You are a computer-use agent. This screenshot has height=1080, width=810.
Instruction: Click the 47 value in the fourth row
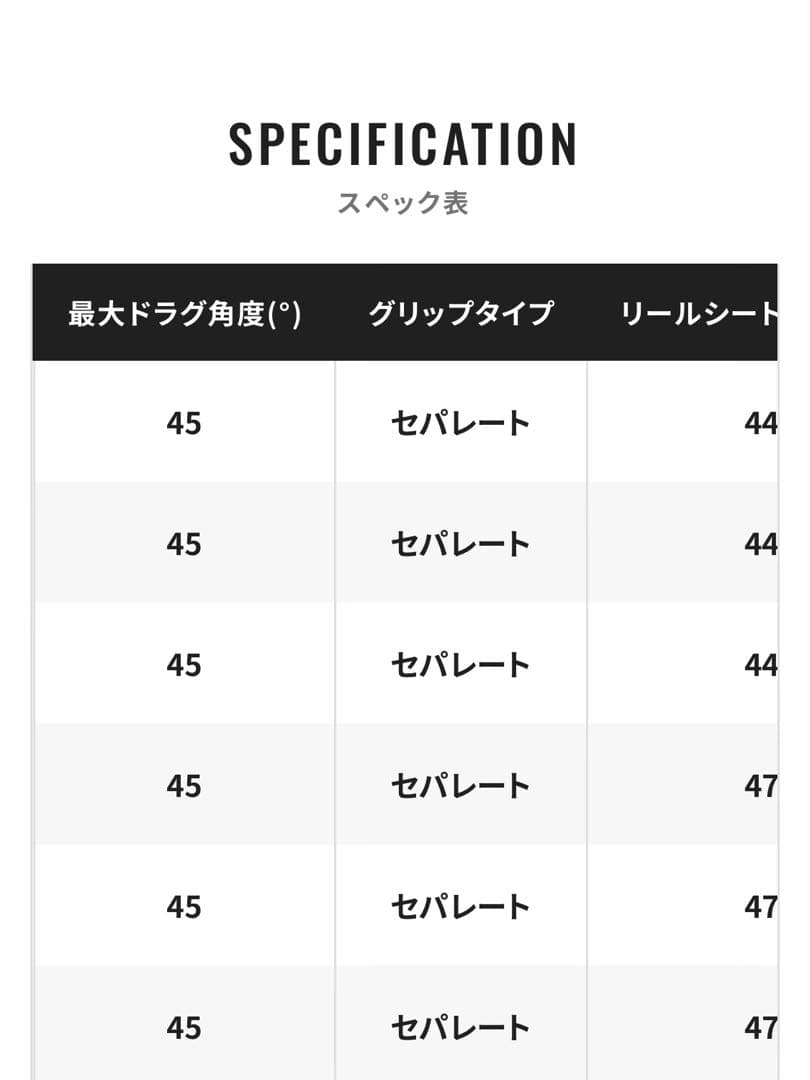click(x=761, y=786)
